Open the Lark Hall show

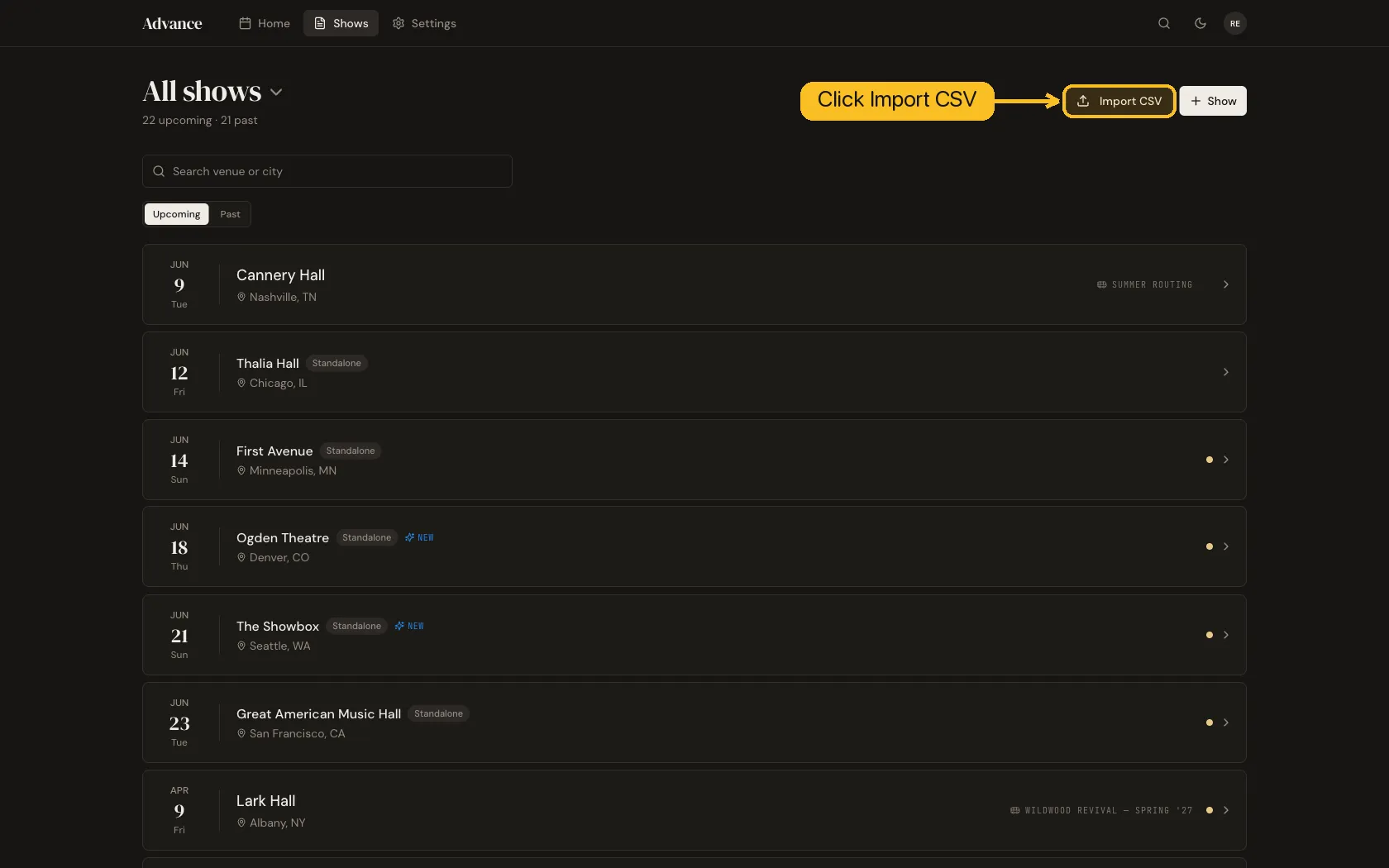point(694,810)
